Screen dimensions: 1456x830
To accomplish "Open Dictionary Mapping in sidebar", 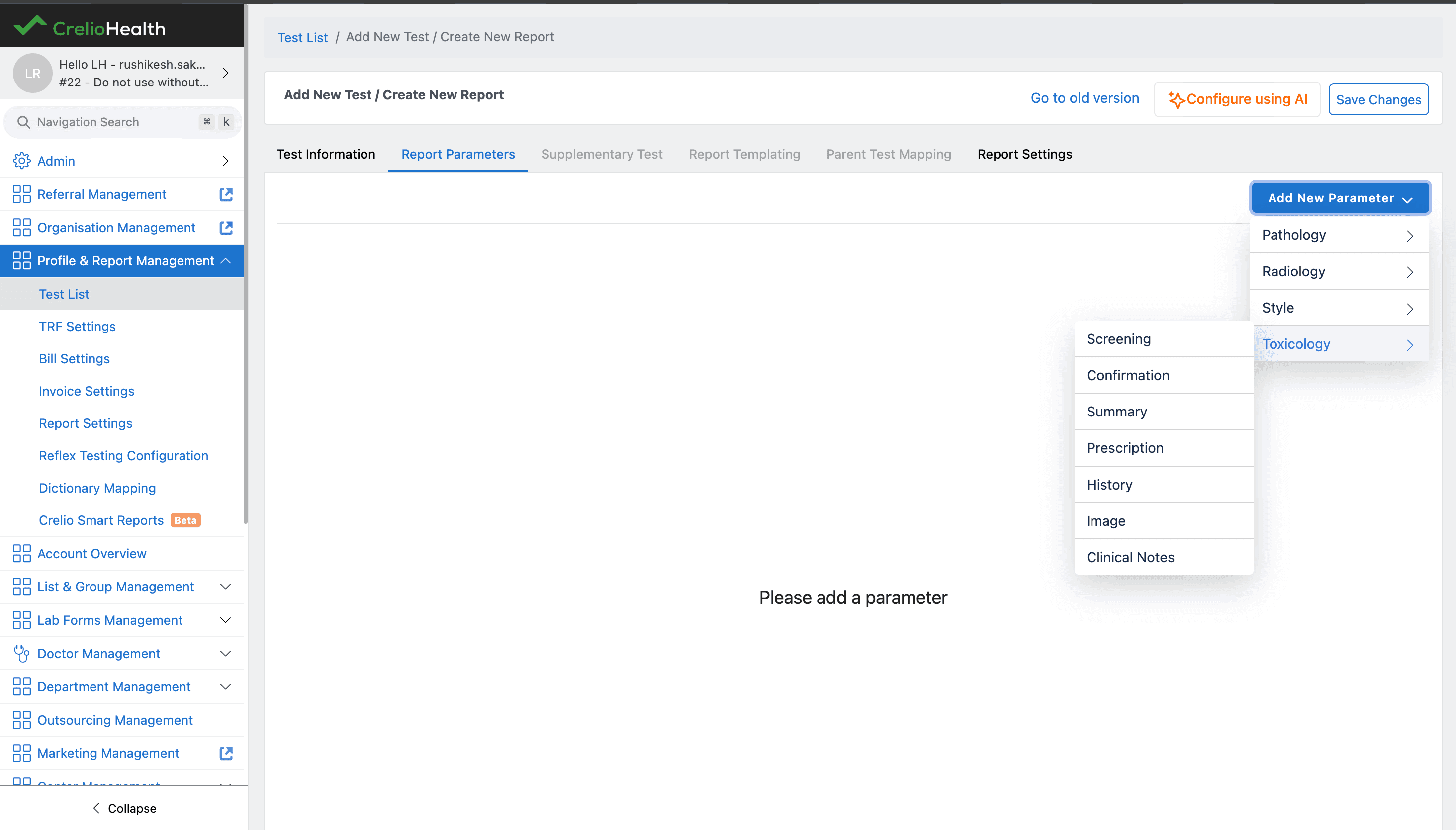I will (121, 488).
